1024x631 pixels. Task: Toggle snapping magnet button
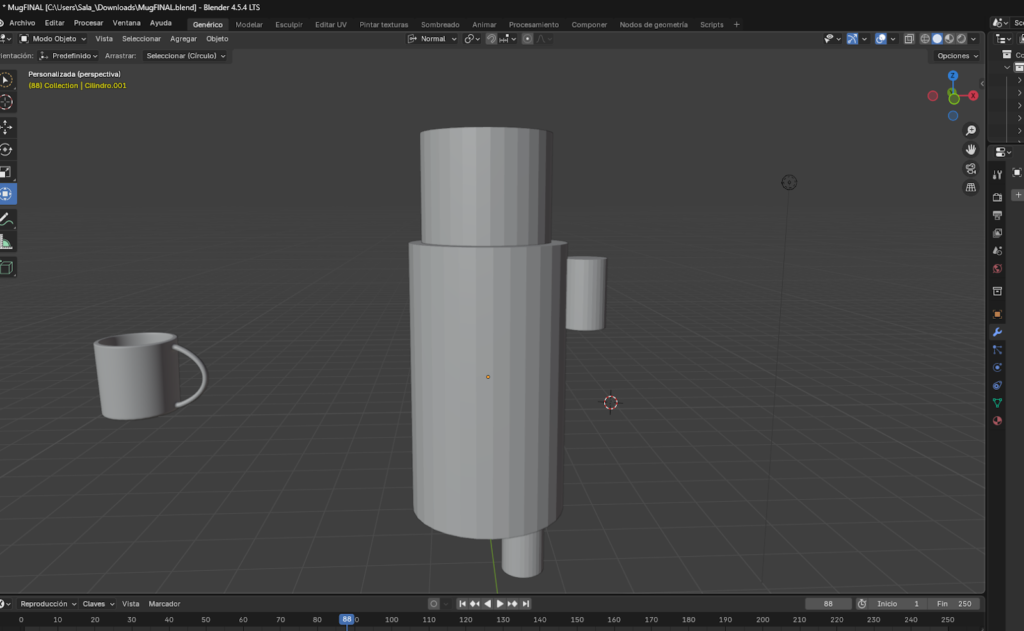(491, 39)
